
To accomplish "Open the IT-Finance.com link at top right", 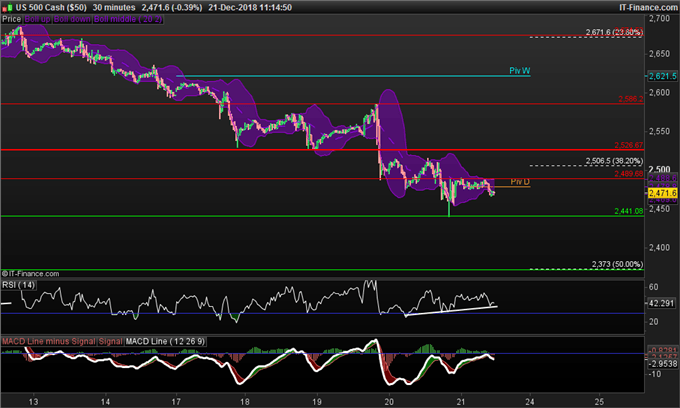I will click(649, 7).
